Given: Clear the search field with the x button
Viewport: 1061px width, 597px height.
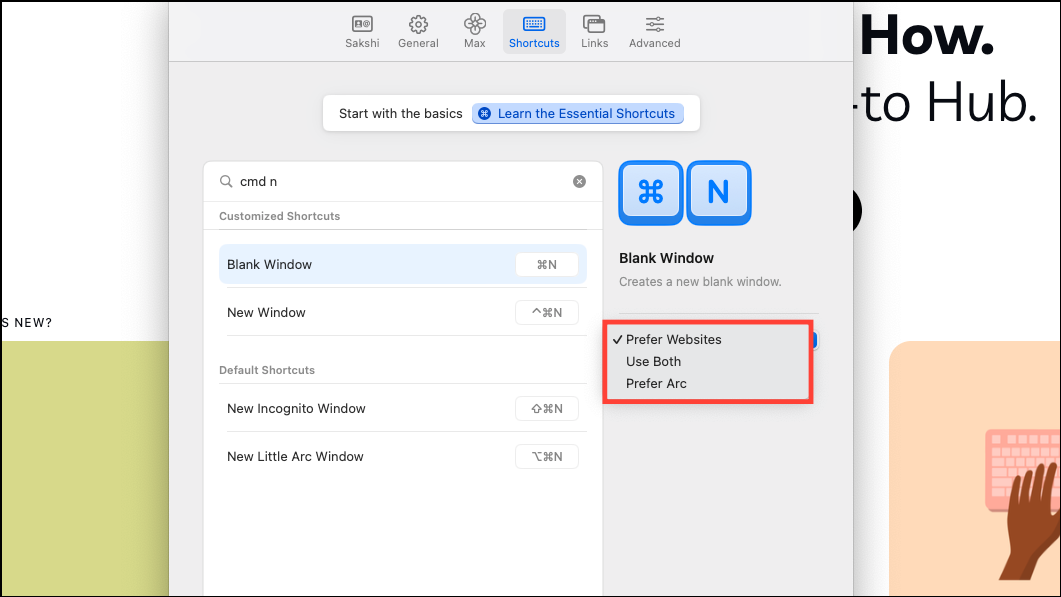Looking at the screenshot, I should (579, 181).
